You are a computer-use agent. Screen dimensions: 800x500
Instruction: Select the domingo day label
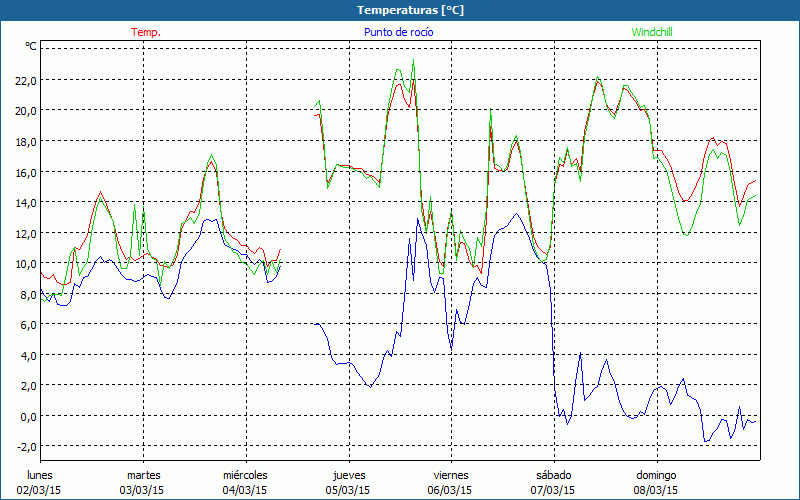(656, 475)
